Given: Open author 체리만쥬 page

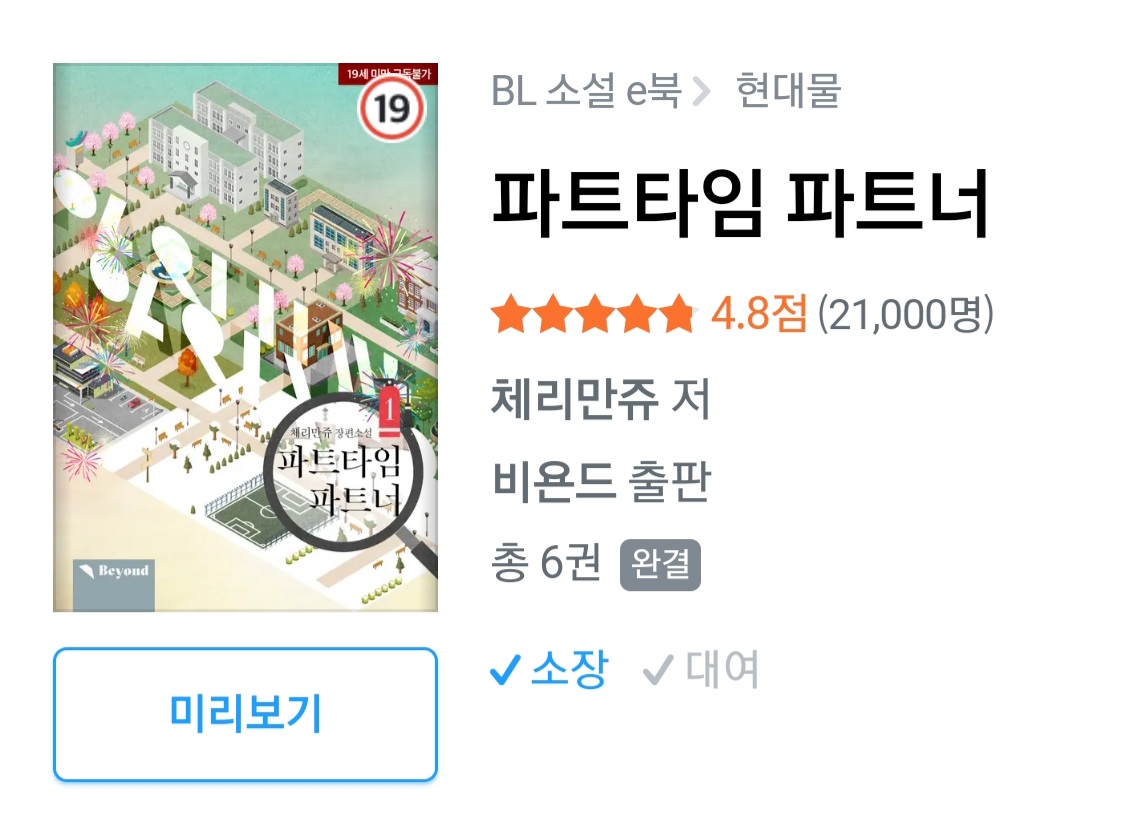Looking at the screenshot, I should 575,399.
